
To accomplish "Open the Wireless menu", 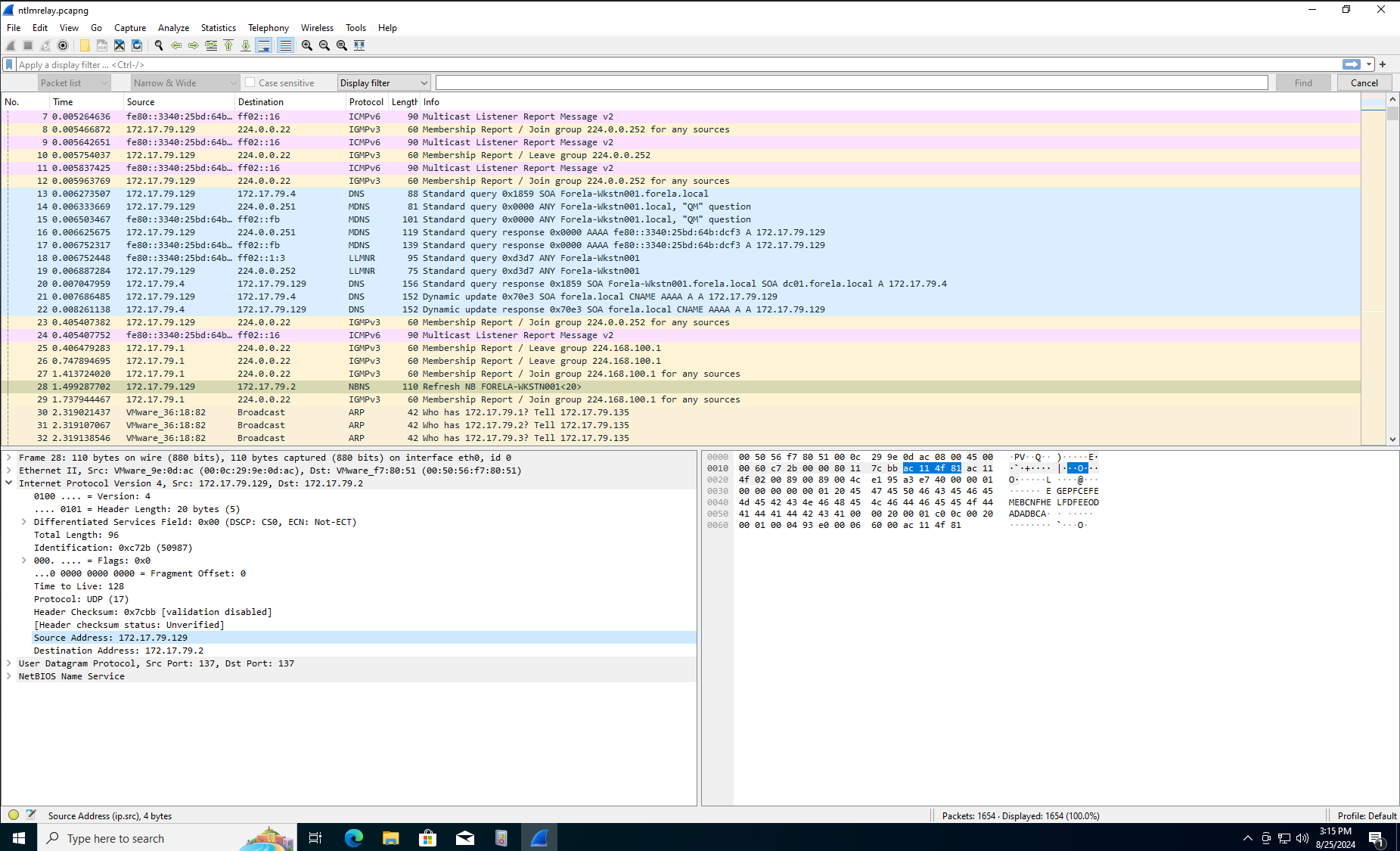I will click(x=317, y=28).
